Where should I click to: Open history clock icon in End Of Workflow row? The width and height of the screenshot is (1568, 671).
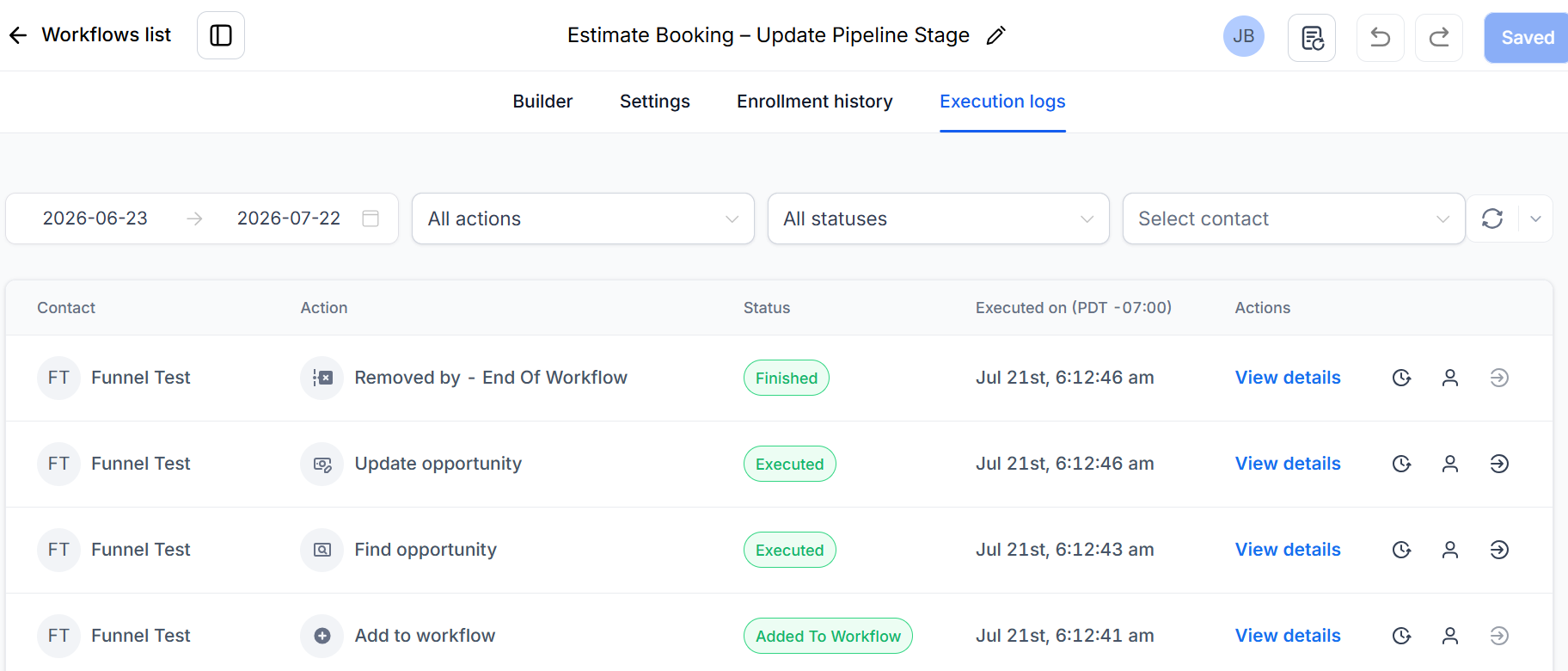click(x=1402, y=378)
